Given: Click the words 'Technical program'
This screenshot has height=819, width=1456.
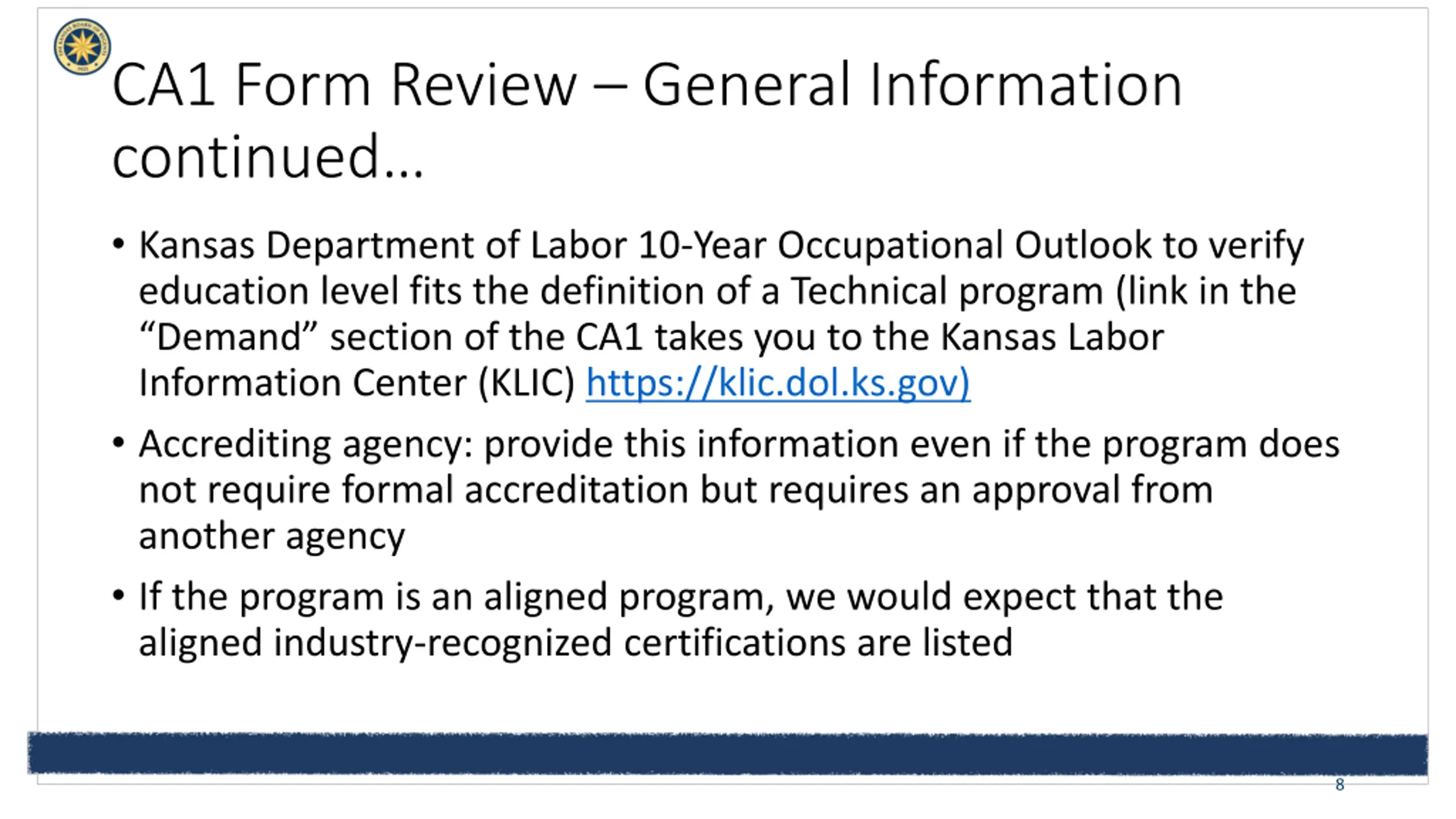Looking at the screenshot, I should (948, 292).
